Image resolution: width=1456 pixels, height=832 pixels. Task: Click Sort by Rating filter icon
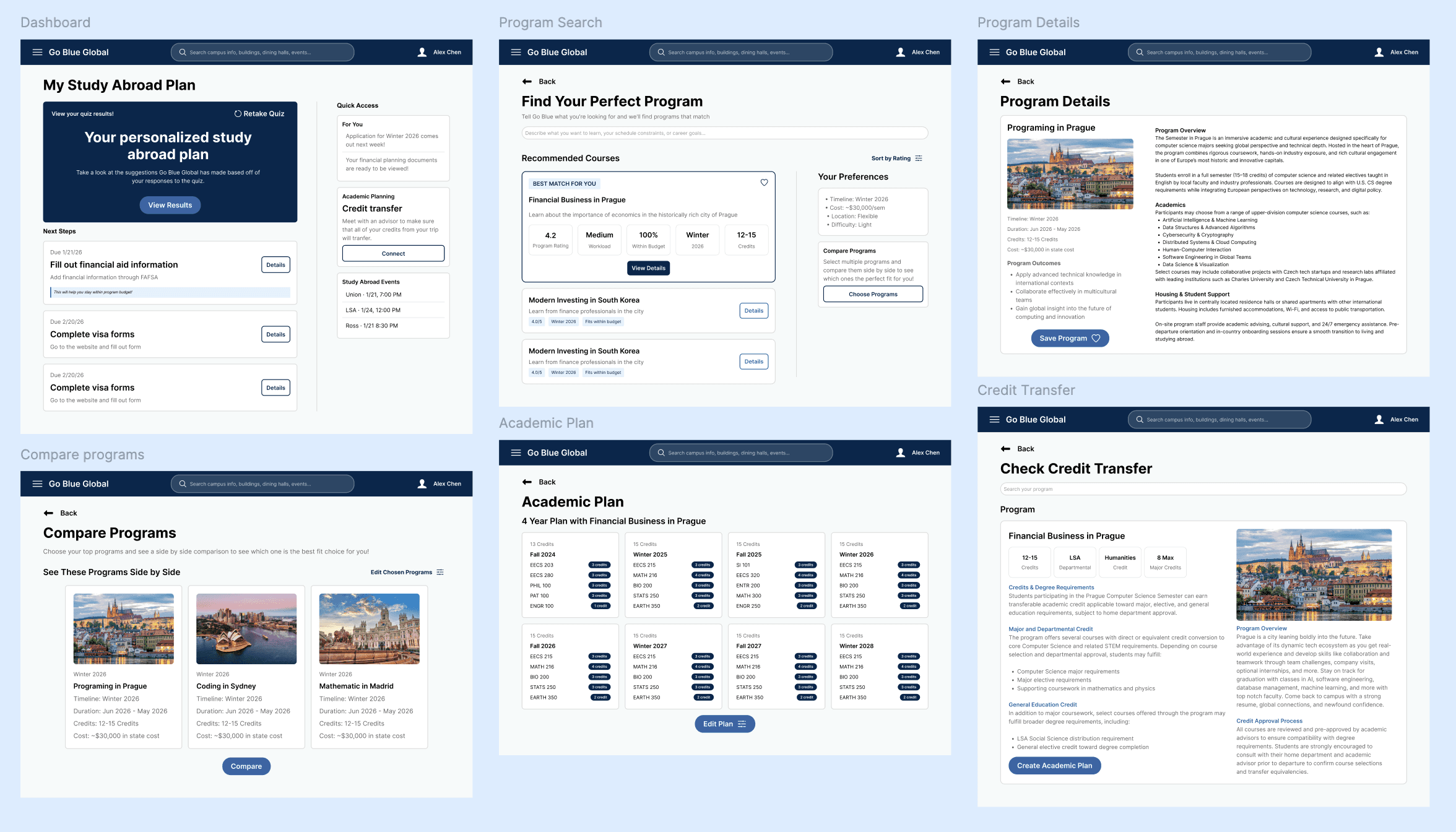coord(919,158)
